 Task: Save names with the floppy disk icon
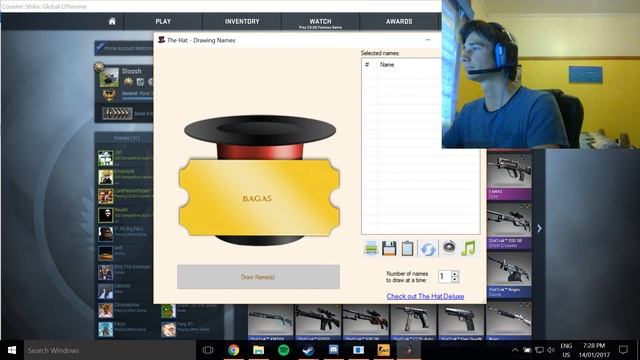point(389,248)
